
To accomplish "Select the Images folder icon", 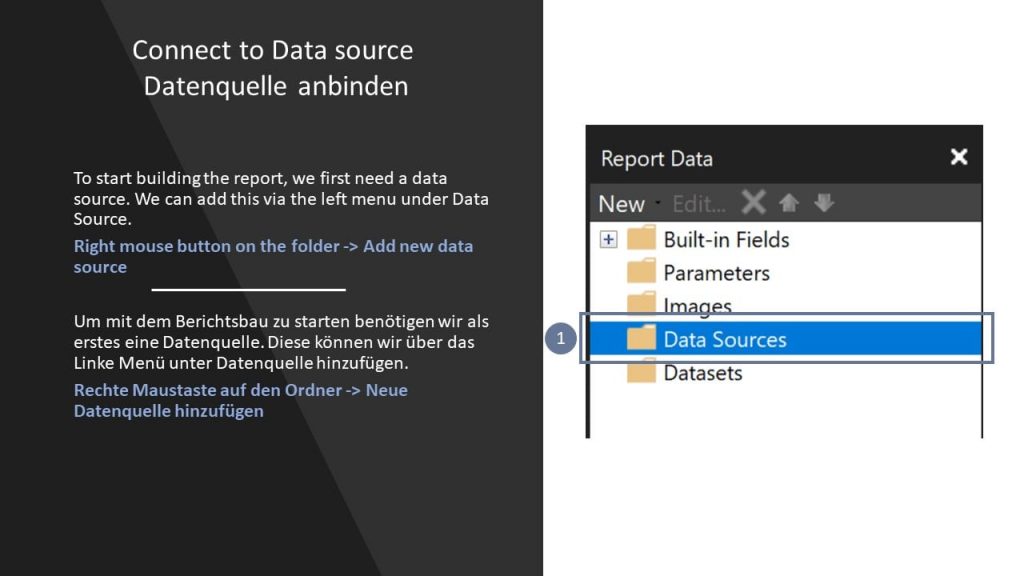I will 641,302.
